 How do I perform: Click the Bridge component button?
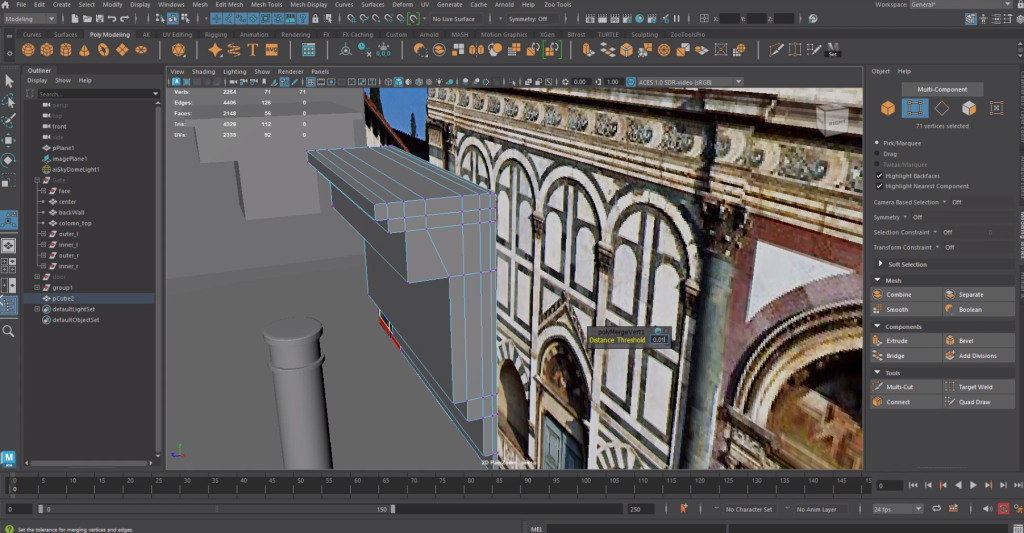coord(907,356)
